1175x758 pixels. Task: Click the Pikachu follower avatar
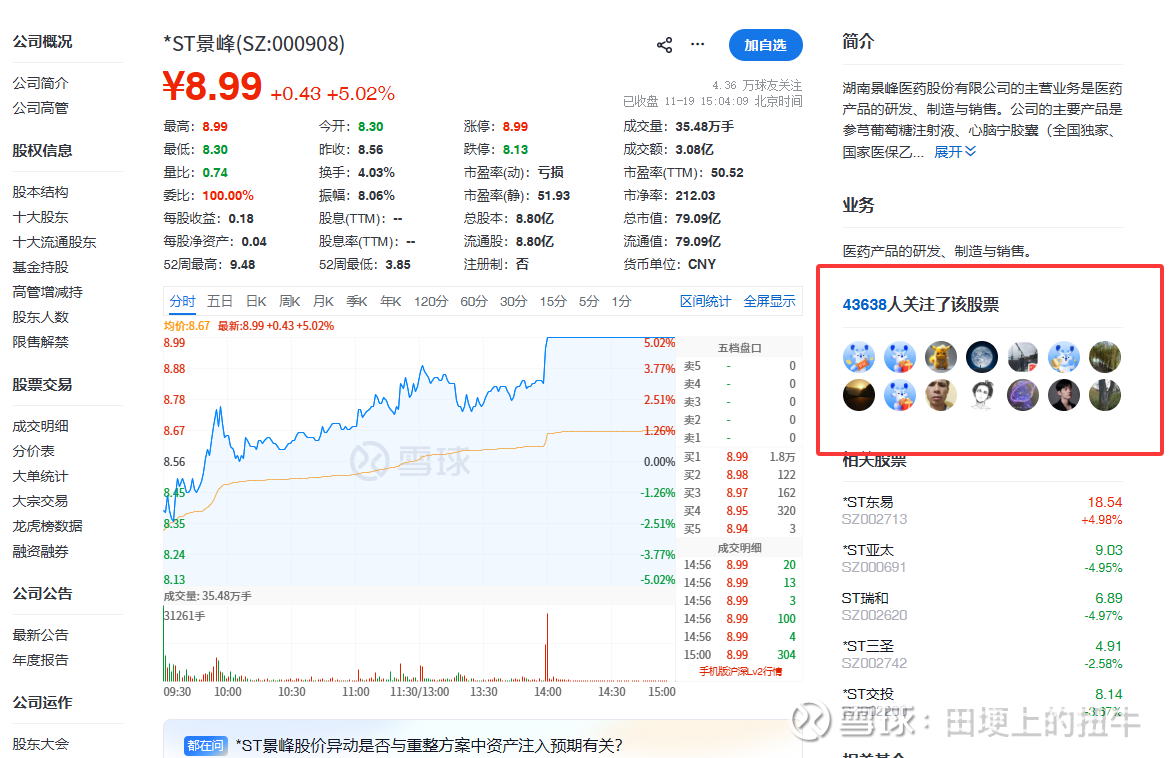click(x=940, y=357)
